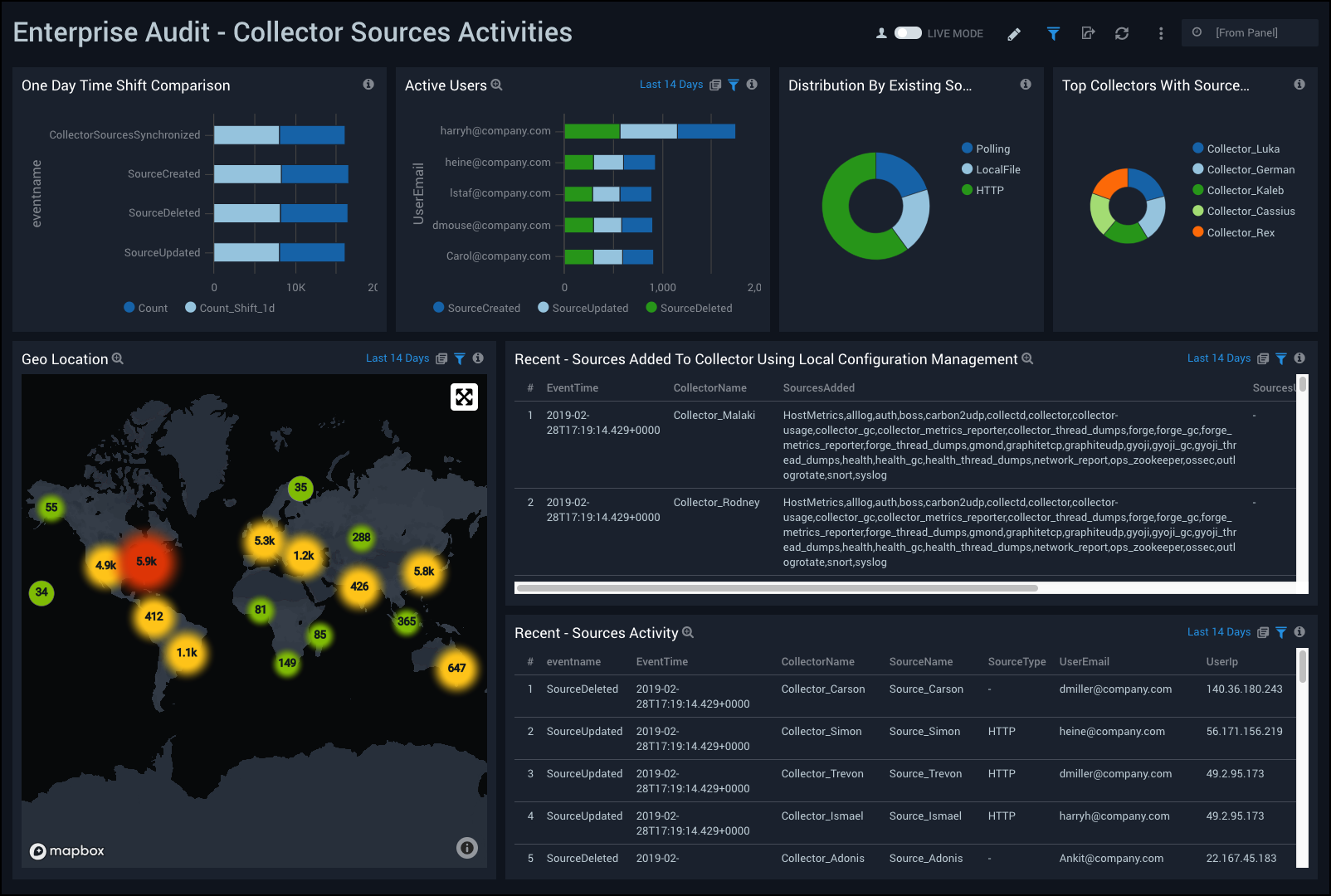Sort by the CollectorName column in Sources Activity

tap(817, 662)
